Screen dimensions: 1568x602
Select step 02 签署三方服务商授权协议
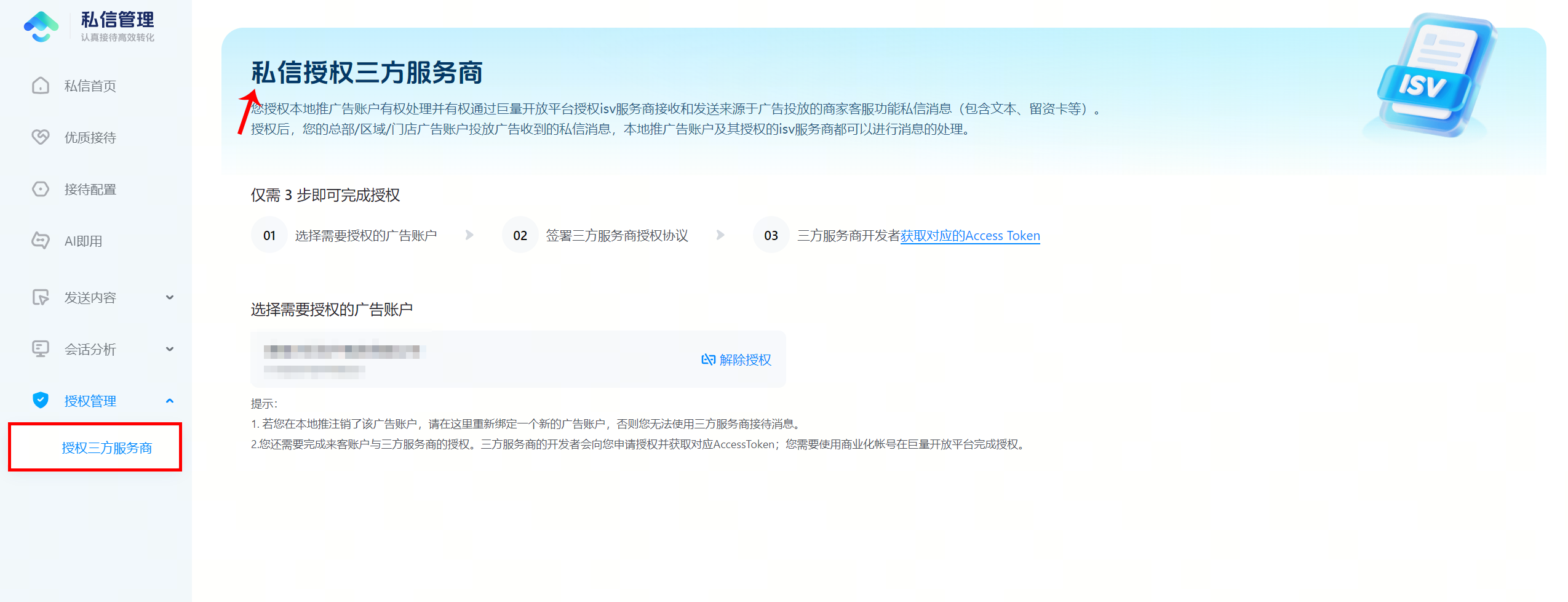[x=616, y=236]
